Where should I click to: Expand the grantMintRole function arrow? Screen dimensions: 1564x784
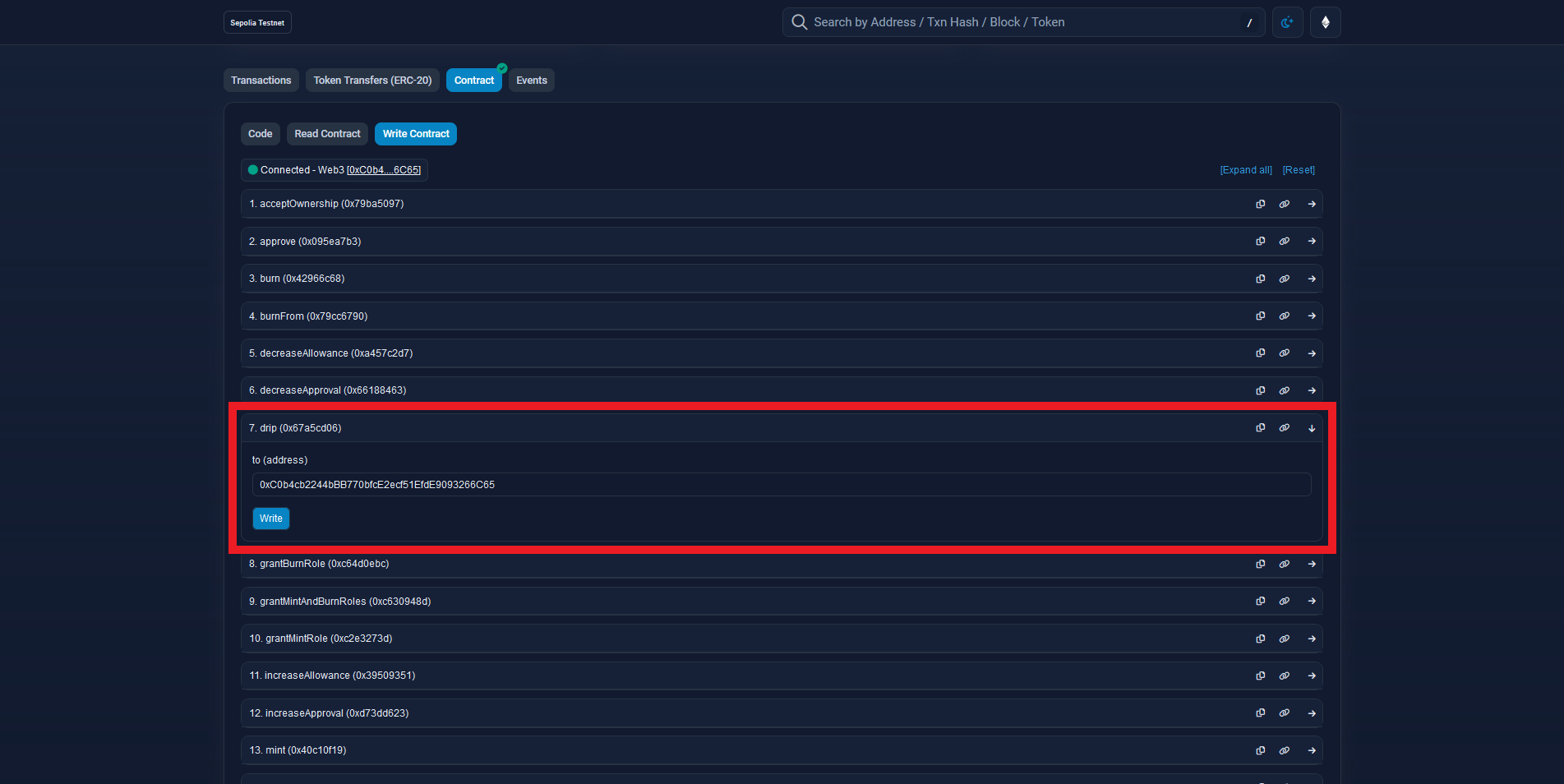click(1312, 639)
